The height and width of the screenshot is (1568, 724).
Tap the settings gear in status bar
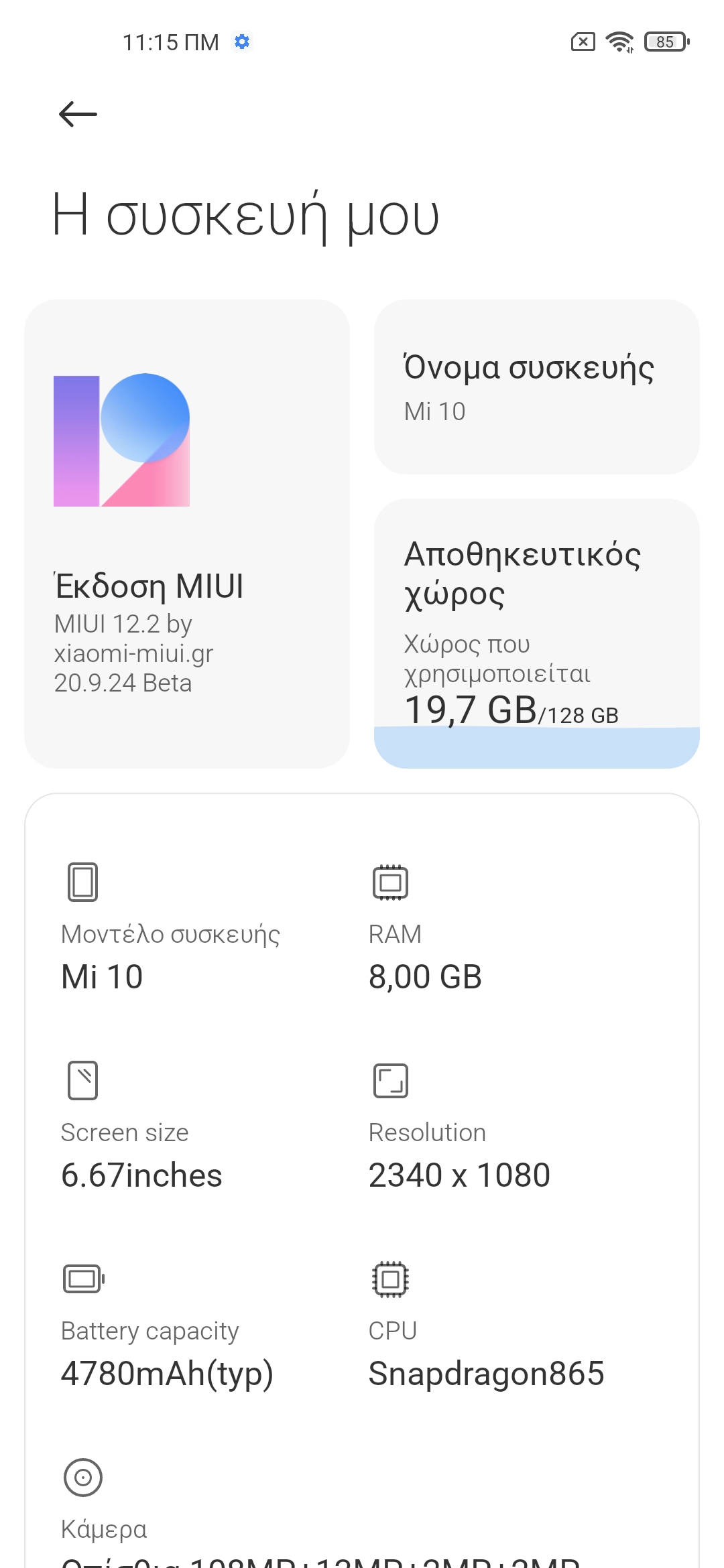coord(242,42)
